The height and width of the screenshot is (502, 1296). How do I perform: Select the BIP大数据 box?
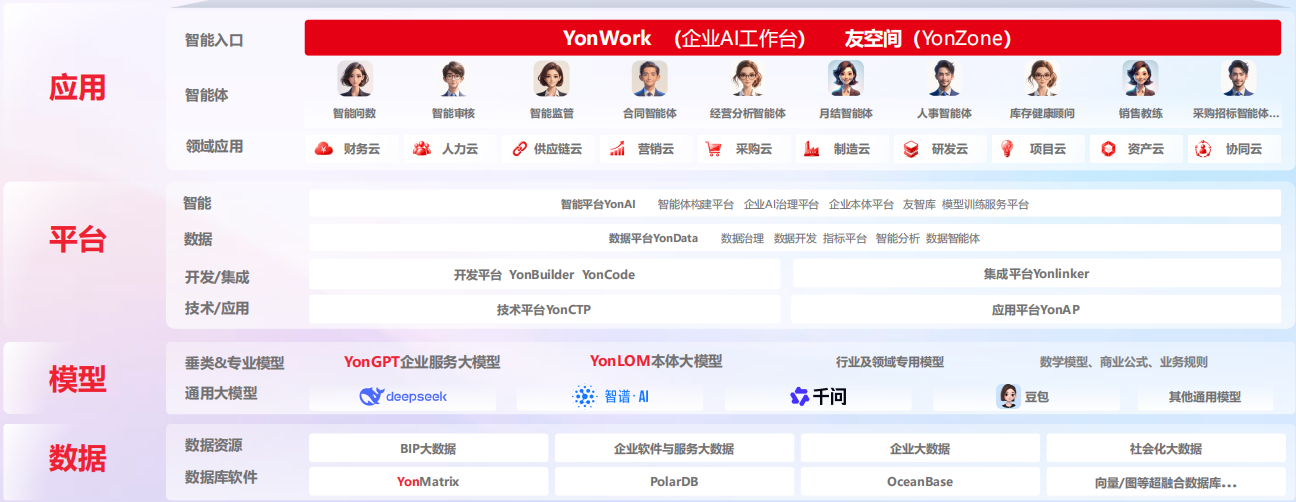pyautogui.click(x=428, y=448)
